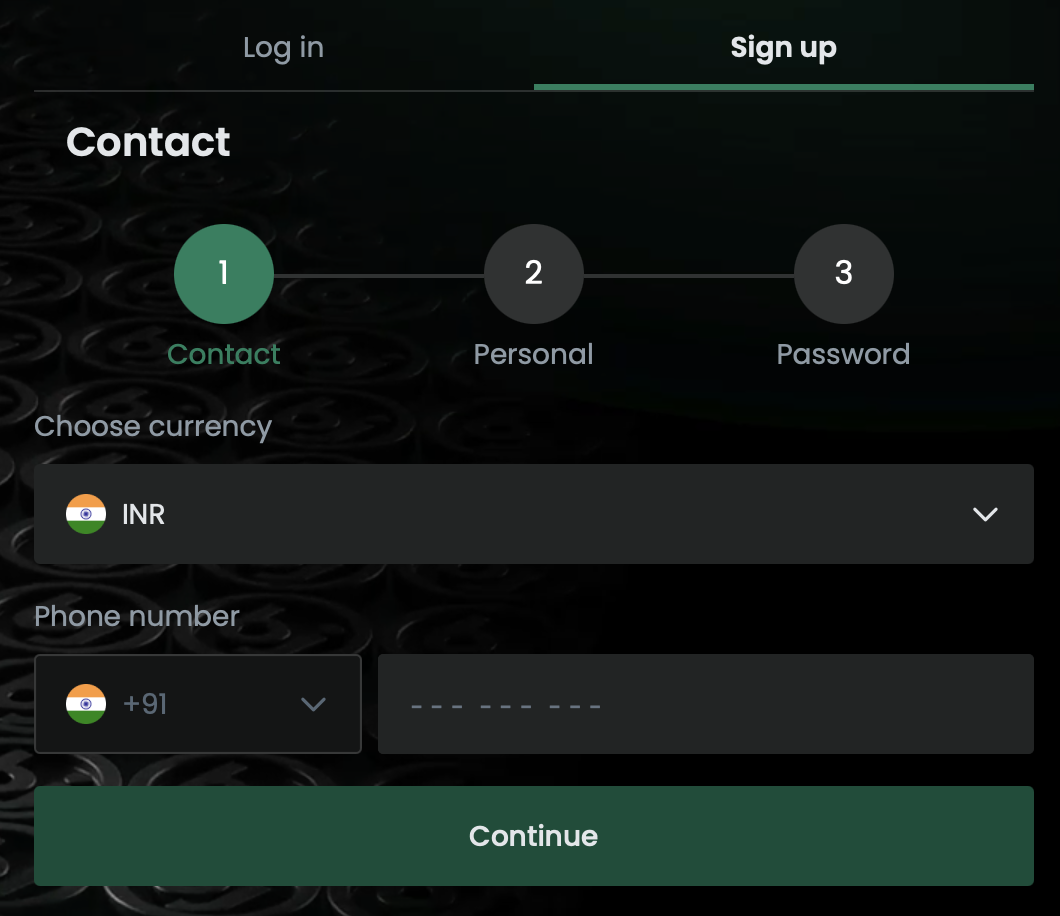The height and width of the screenshot is (916, 1060).
Task: Click the Contact step label in the progress bar
Action: pos(224,353)
